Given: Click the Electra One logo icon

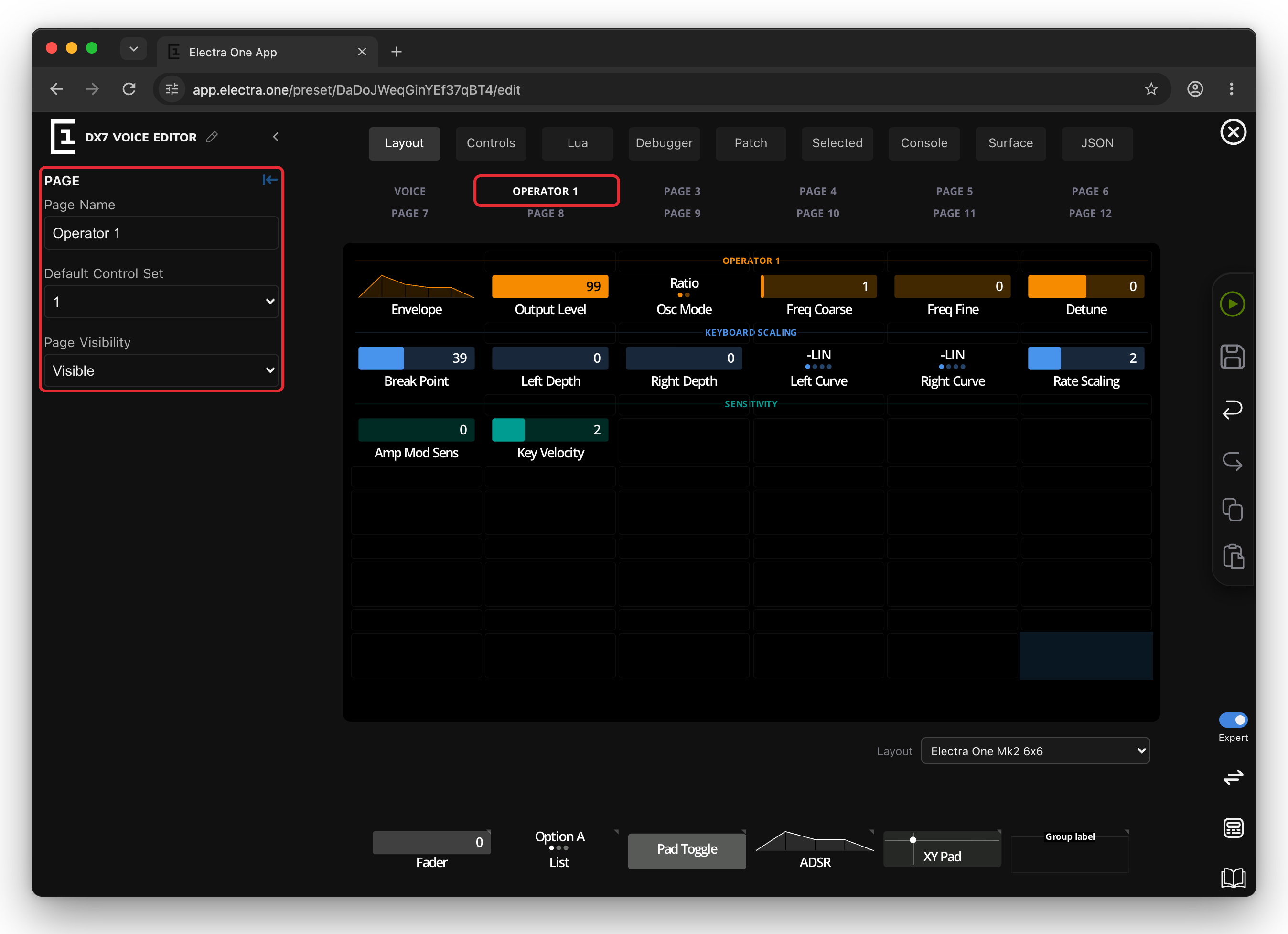Looking at the screenshot, I should point(63,137).
